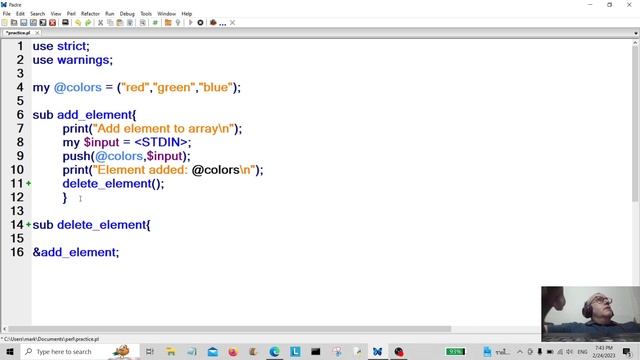Click the gray X icon ending the toolbar

[232, 23]
